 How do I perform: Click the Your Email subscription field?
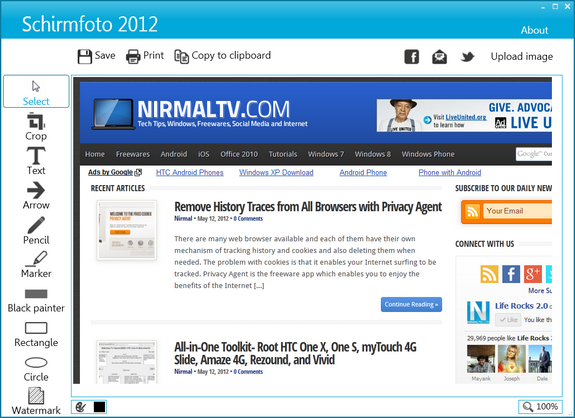pyautogui.click(x=517, y=211)
